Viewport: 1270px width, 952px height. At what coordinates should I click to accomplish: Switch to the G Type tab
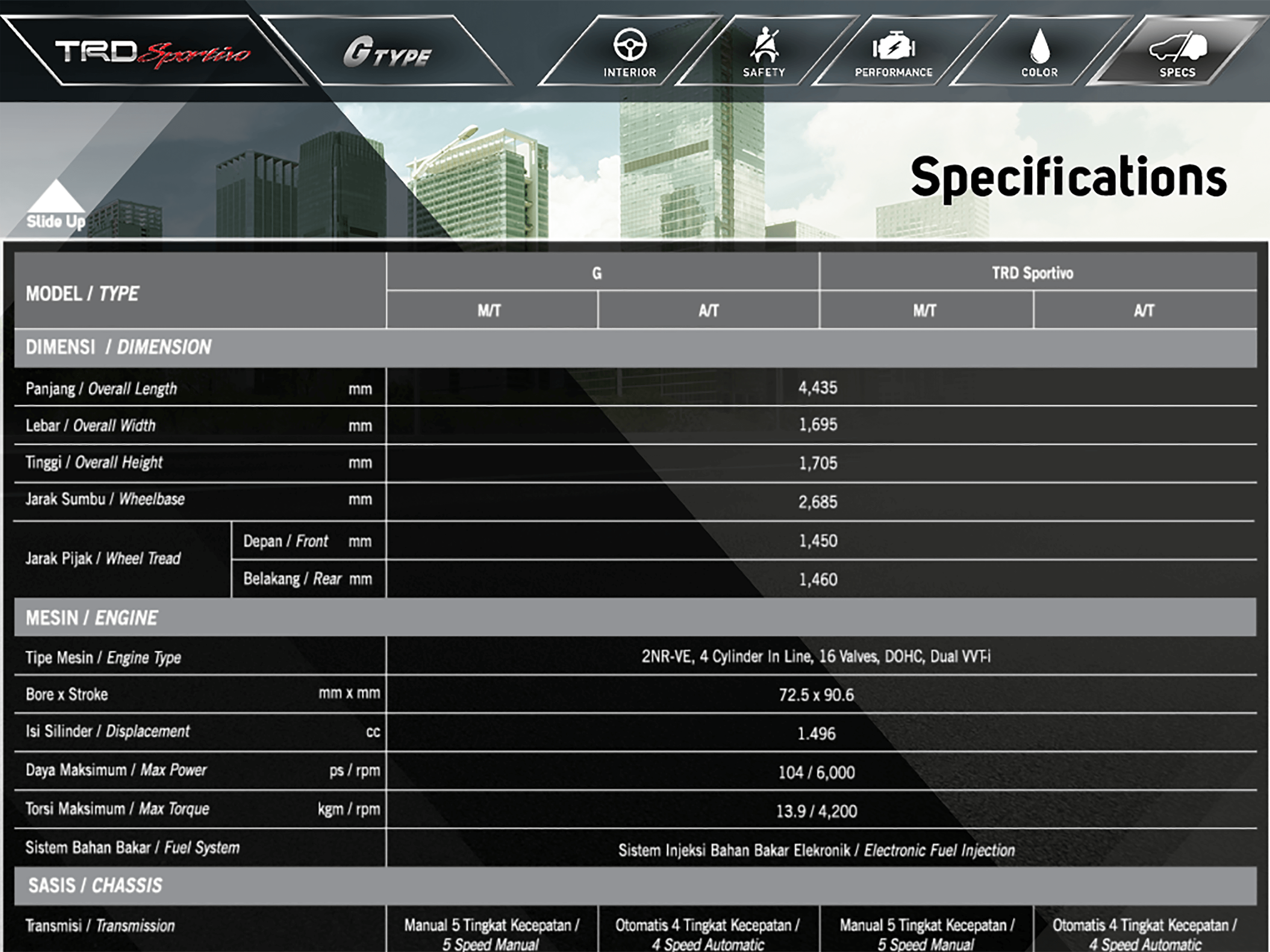pyautogui.click(x=387, y=53)
